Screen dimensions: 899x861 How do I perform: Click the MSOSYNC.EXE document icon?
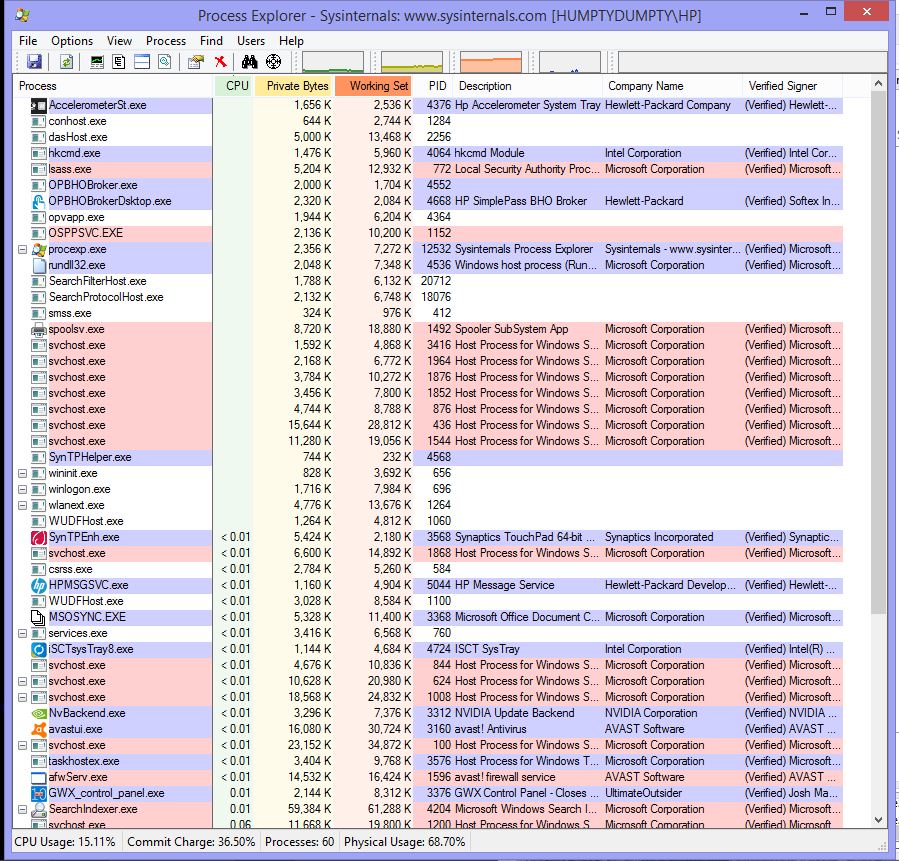click(38, 617)
